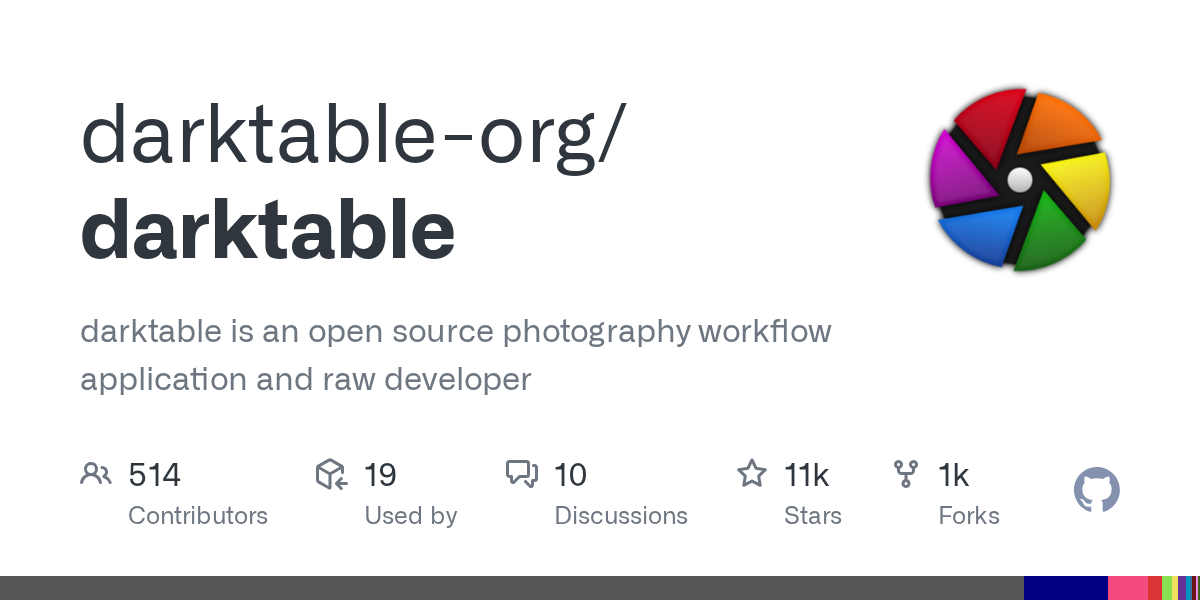1200x600 pixels.
Task: Open the bold darktable repository name
Action: [x=268, y=230]
